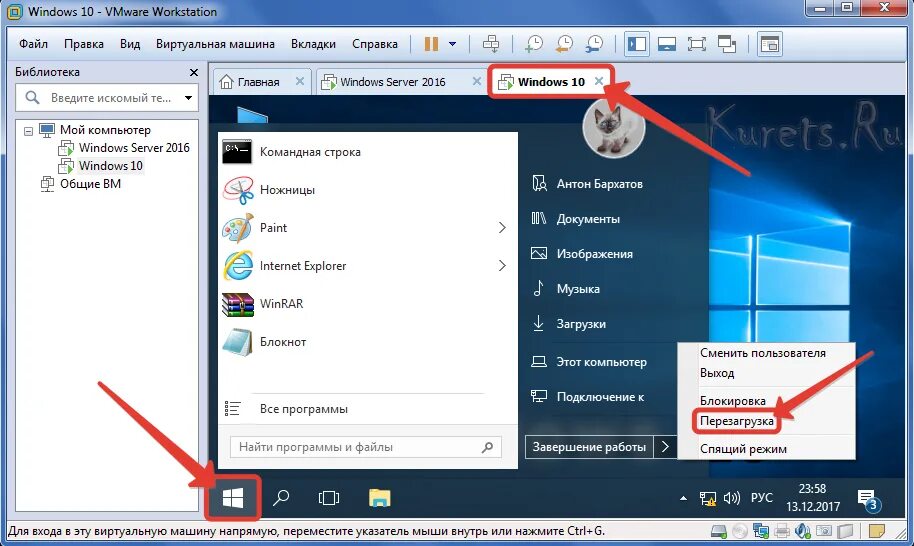Click the Pause virtual machine icon
The height and width of the screenshot is (546, 914).
click(x=431, y=44)
